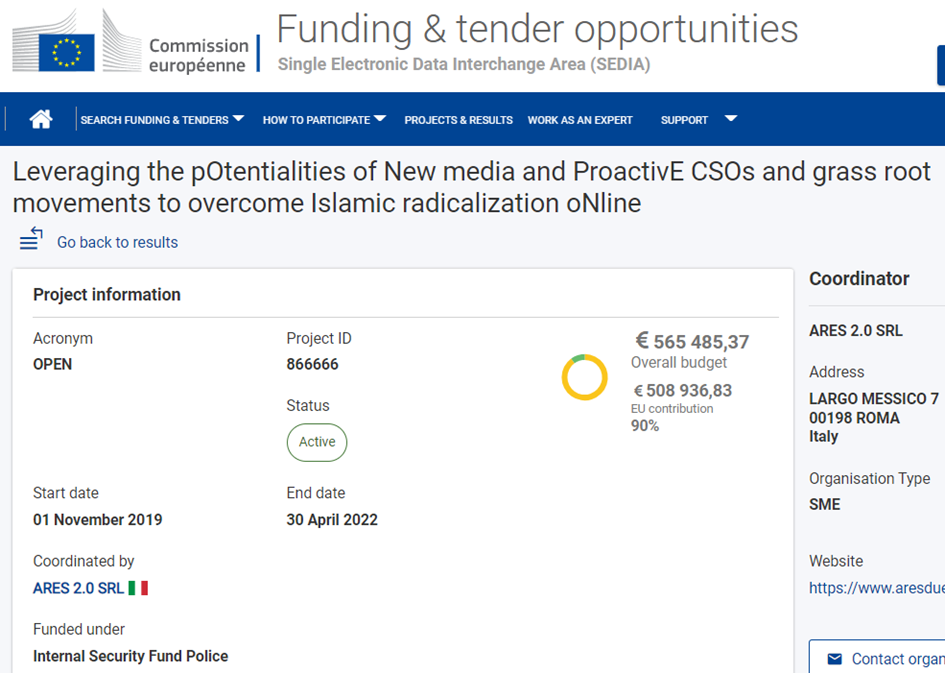Viewport: 945px width, 673px height.
Task: Click the Contact organisation button
Action: (x=880, y=658)
